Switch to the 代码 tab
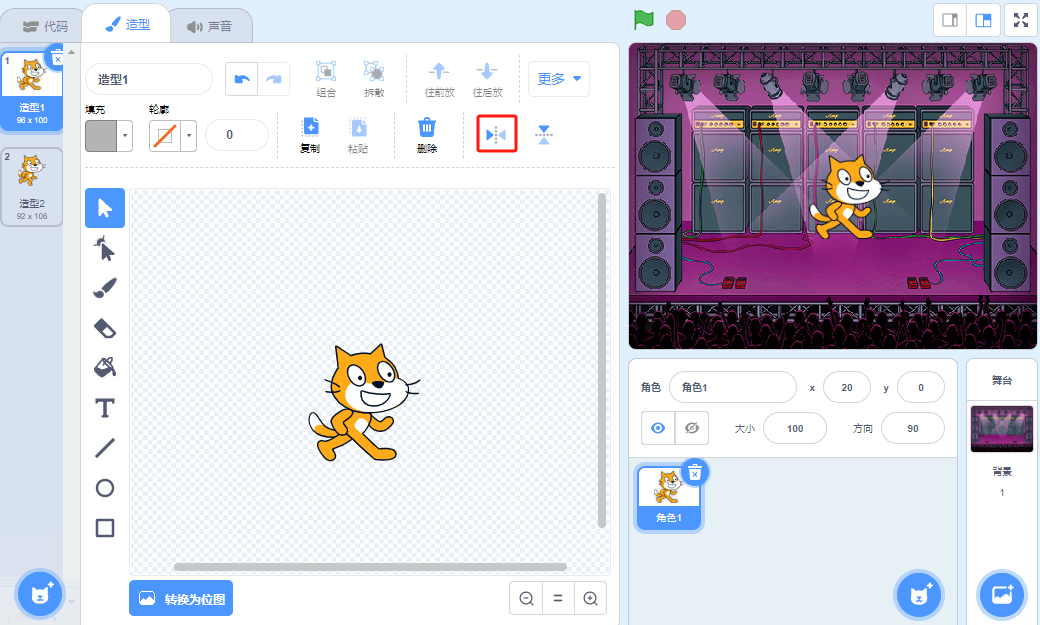The height and width of the screenshot is (625, 1040). (x=44, y=26)
